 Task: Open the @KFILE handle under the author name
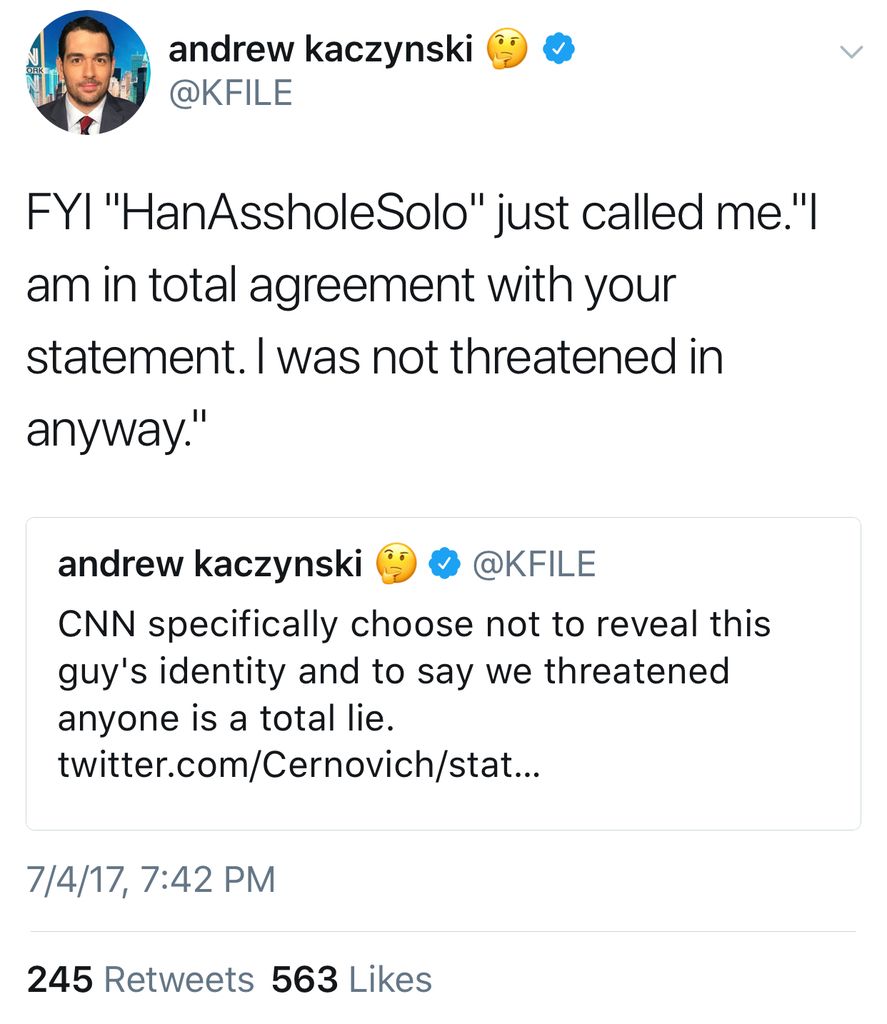tap(231, 93)
